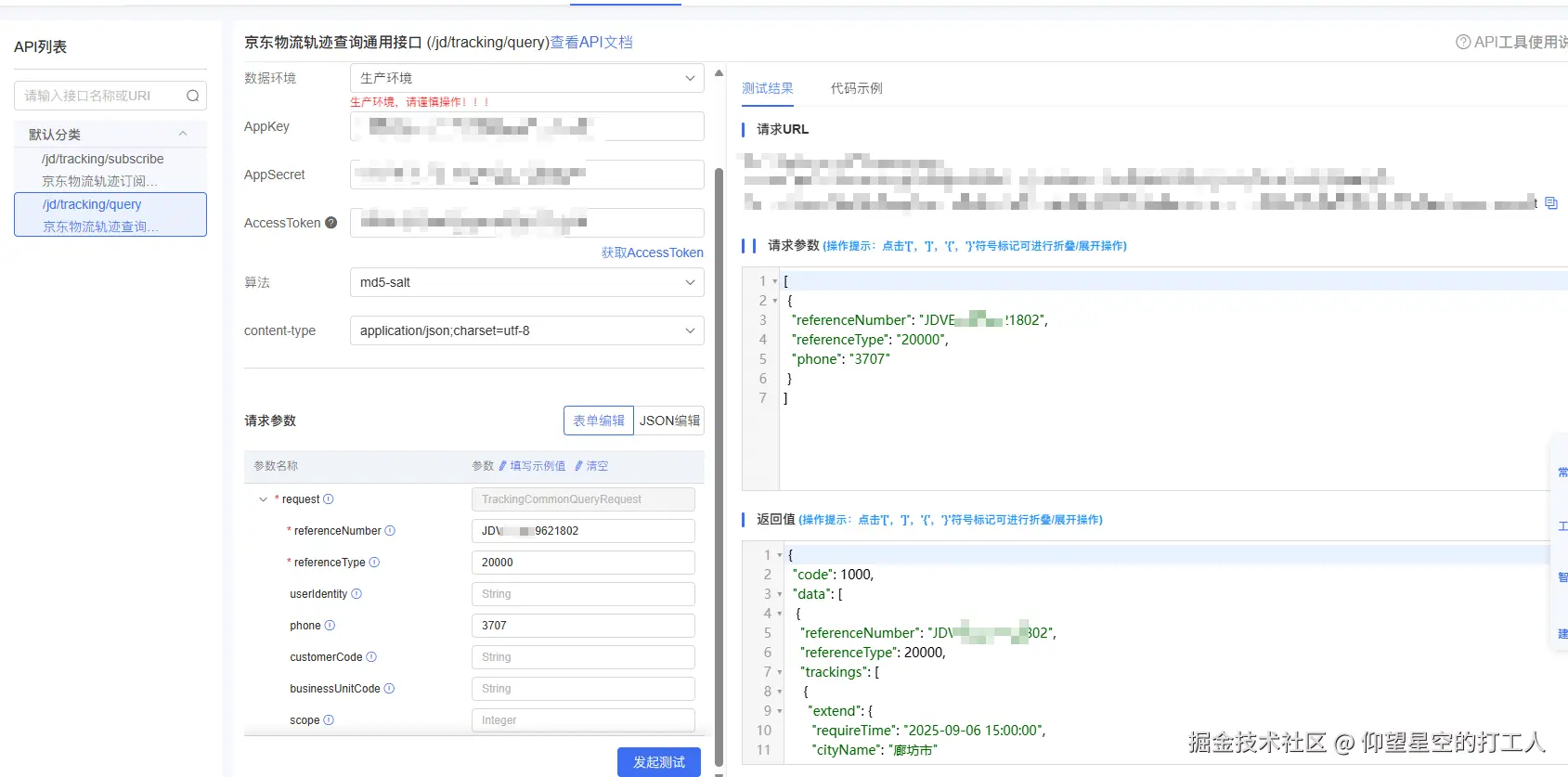Fold request JSON at line 1
Image resolution: width=1568 pixels, height=777 pixels.
pos(775,281)
